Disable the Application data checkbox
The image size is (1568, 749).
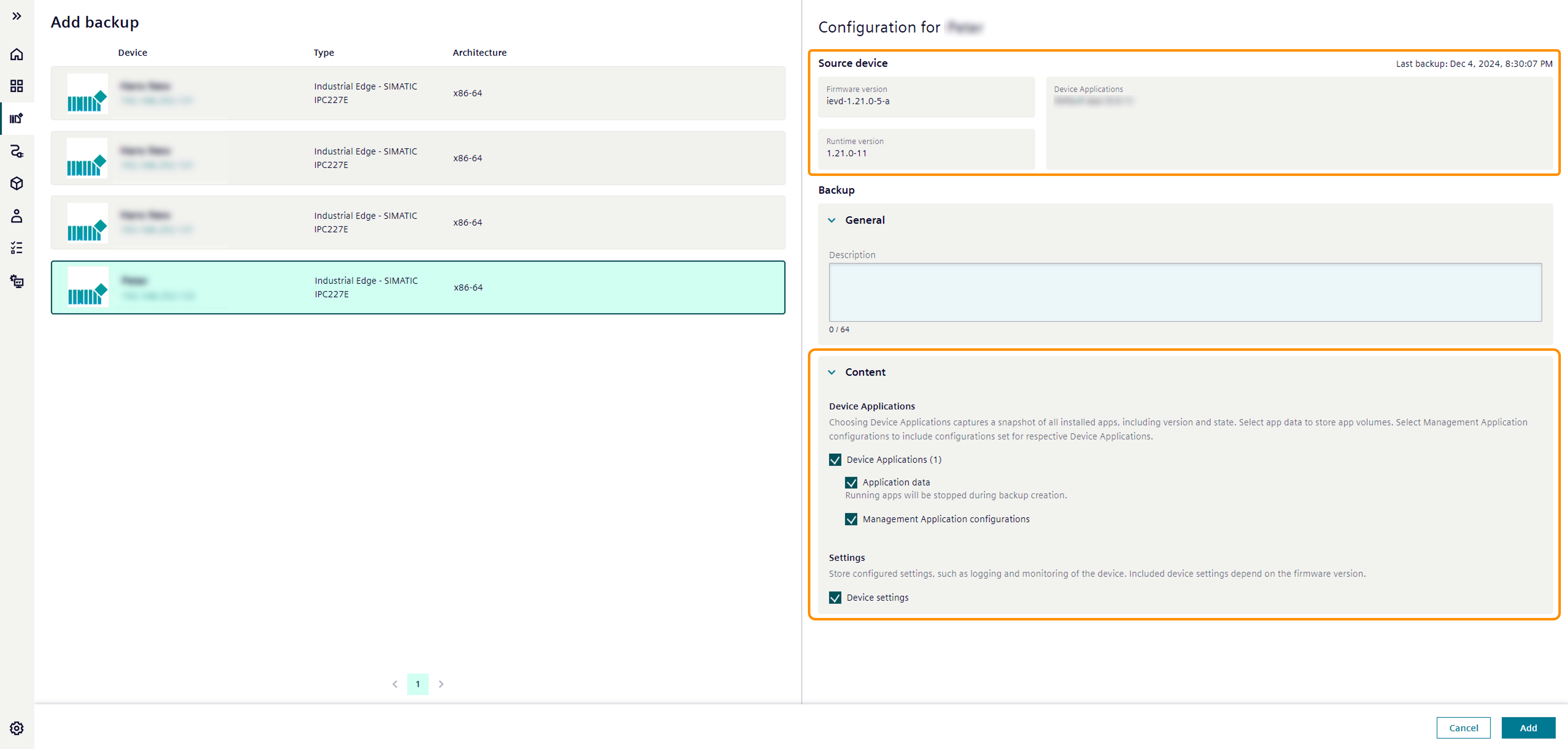[852, 483]
